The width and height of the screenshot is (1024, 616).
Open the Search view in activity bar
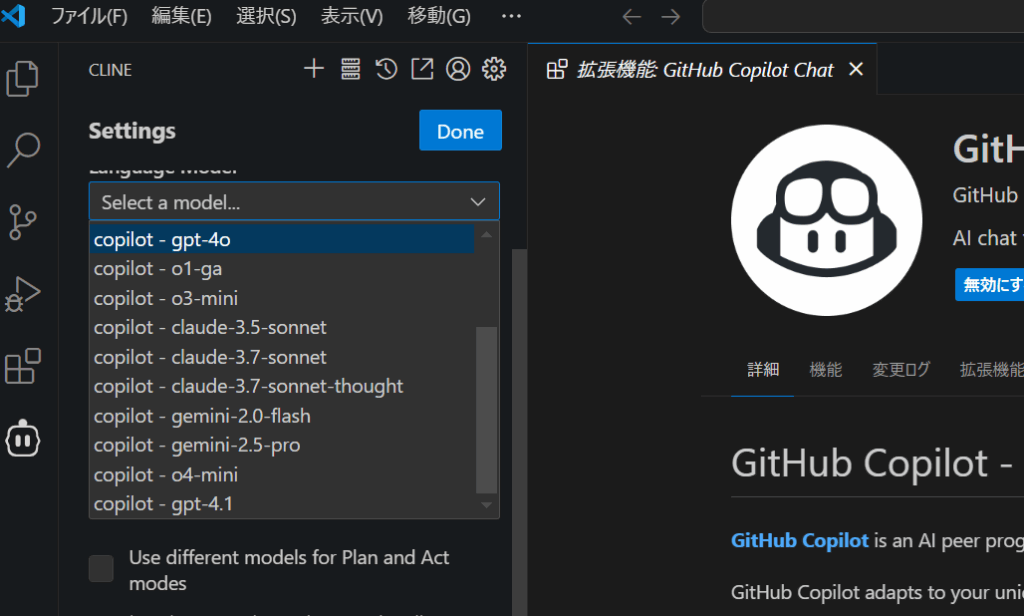tap(23, 150)
